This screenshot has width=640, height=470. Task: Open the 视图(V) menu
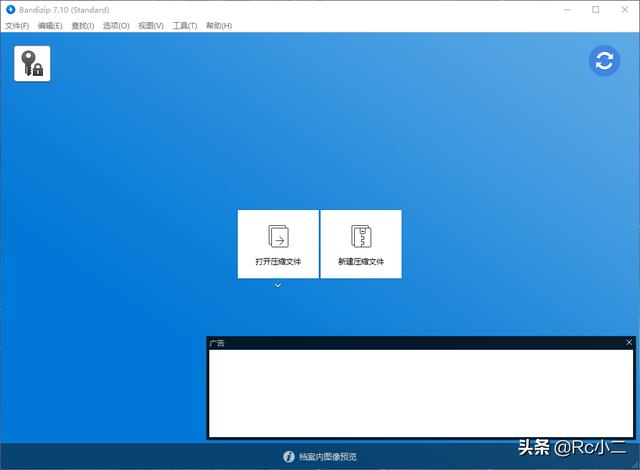(x=150, y=25)
